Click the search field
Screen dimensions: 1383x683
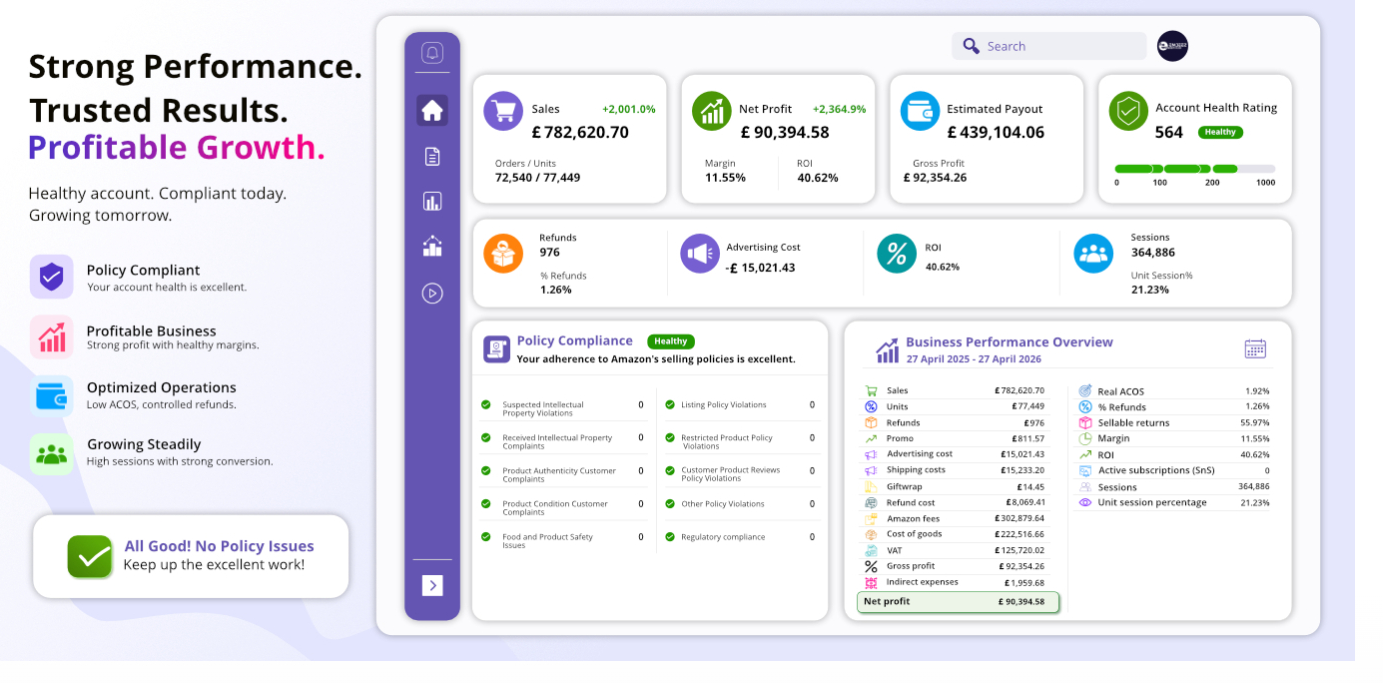point(1049,46)
